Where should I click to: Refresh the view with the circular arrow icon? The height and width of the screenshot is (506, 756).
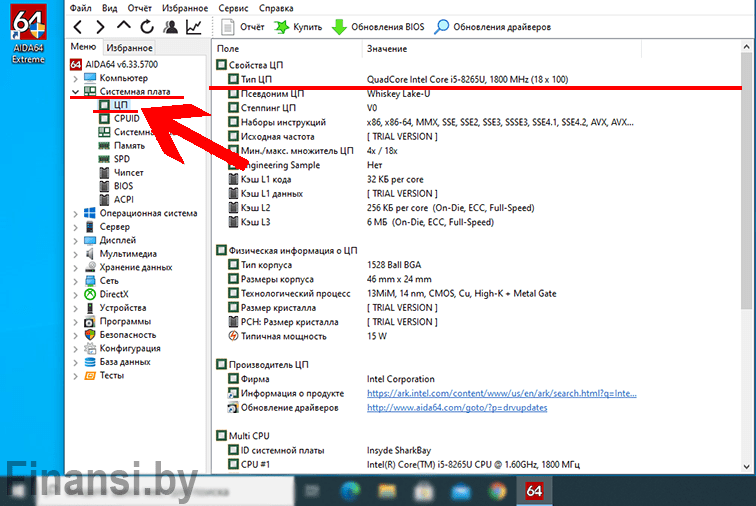[147, 27]
